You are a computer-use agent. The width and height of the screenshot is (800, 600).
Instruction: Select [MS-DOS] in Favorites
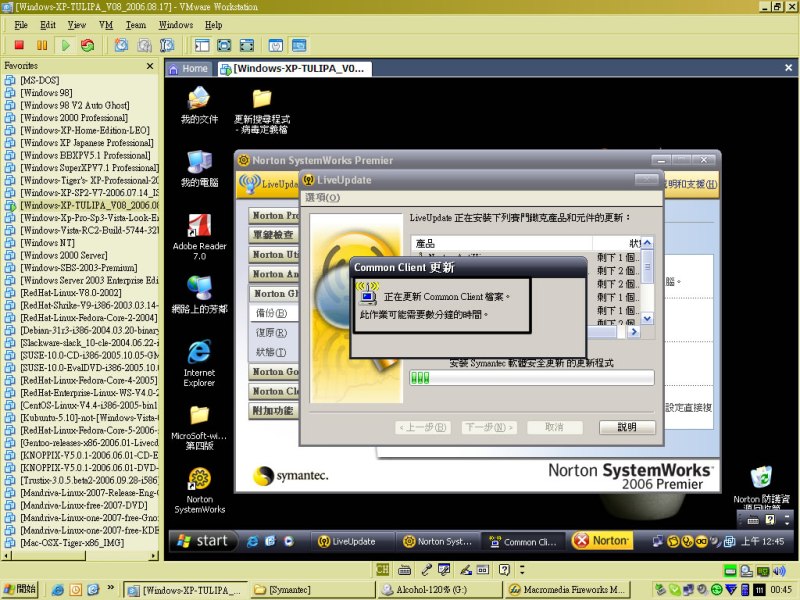(40, 80)
